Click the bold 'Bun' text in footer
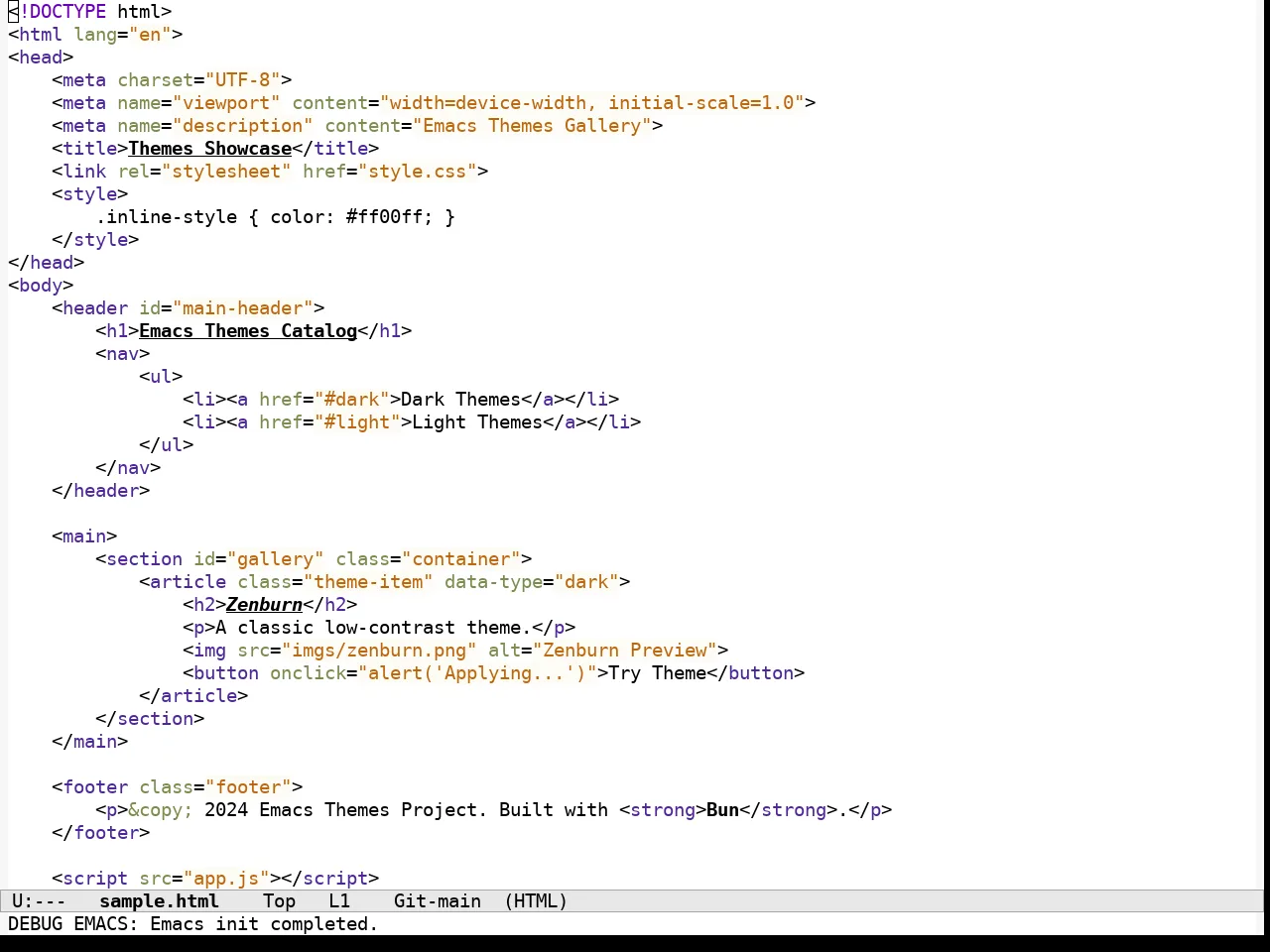This screenshot has height=952, width=1270. click(723, 810)
